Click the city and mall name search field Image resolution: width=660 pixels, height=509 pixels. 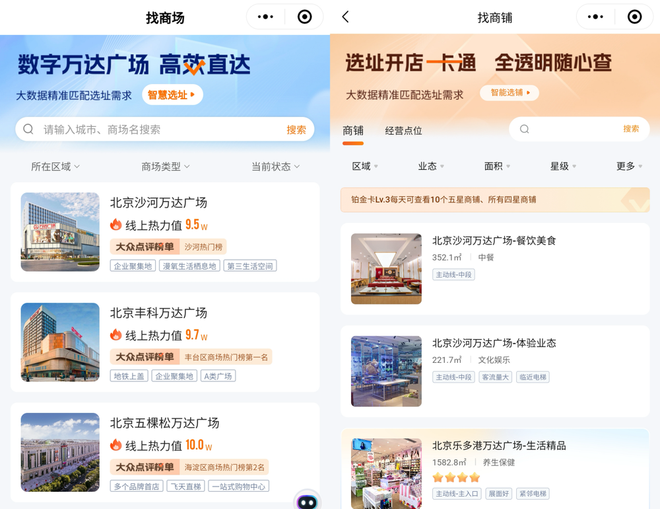[x=160, y=130]
